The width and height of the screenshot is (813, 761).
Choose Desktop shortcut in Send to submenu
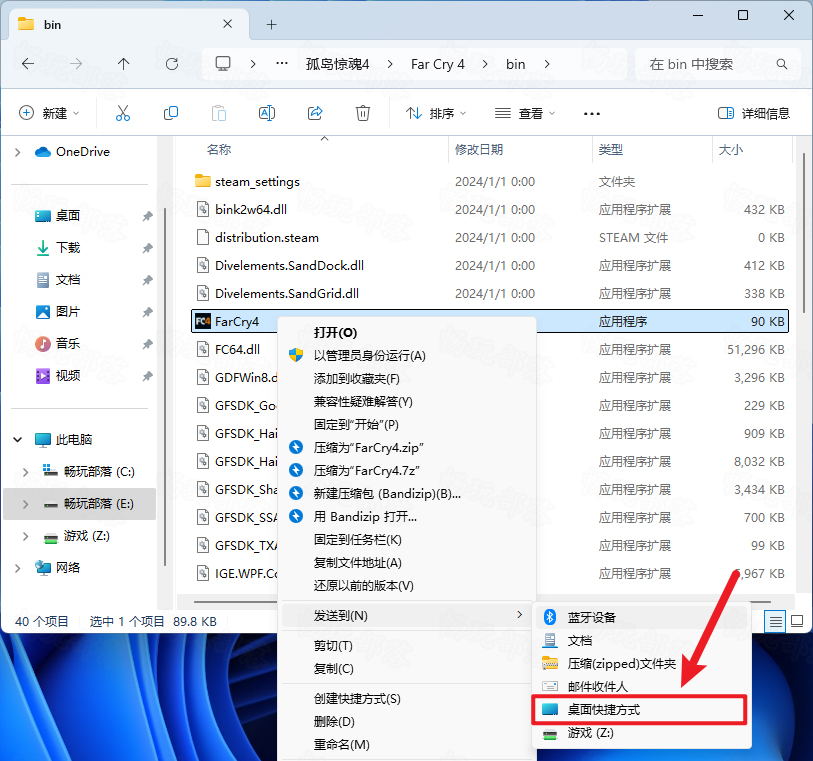pos(639,710)
